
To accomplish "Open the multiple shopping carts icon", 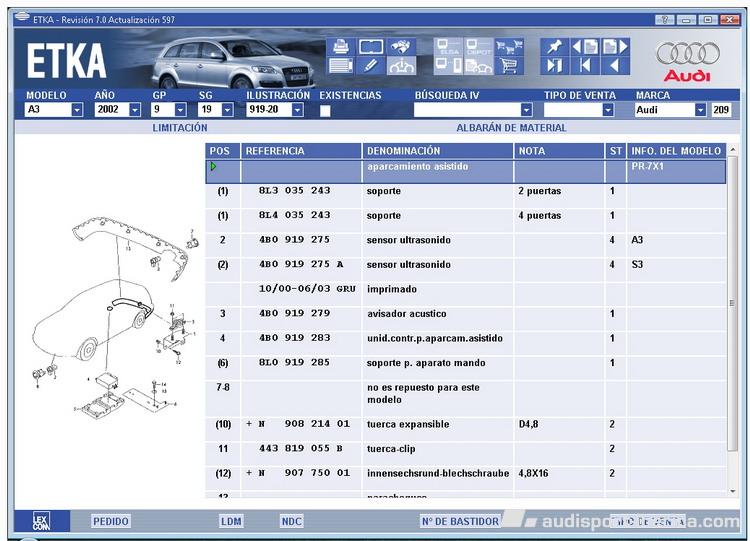I will tap(509, 47).
